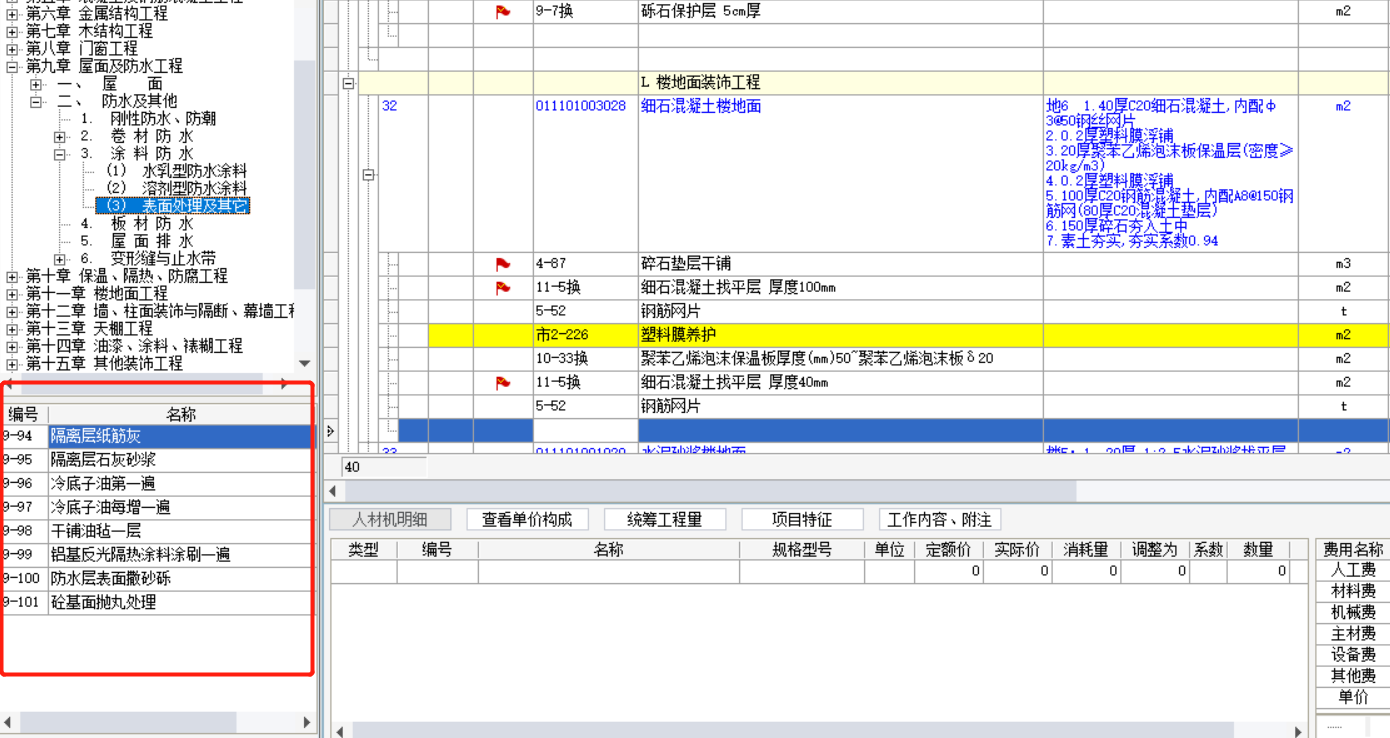Collapse item 32 细石混凝土楼地面
The width and height of the screenshot is (1390, 738).
point(368,175)
